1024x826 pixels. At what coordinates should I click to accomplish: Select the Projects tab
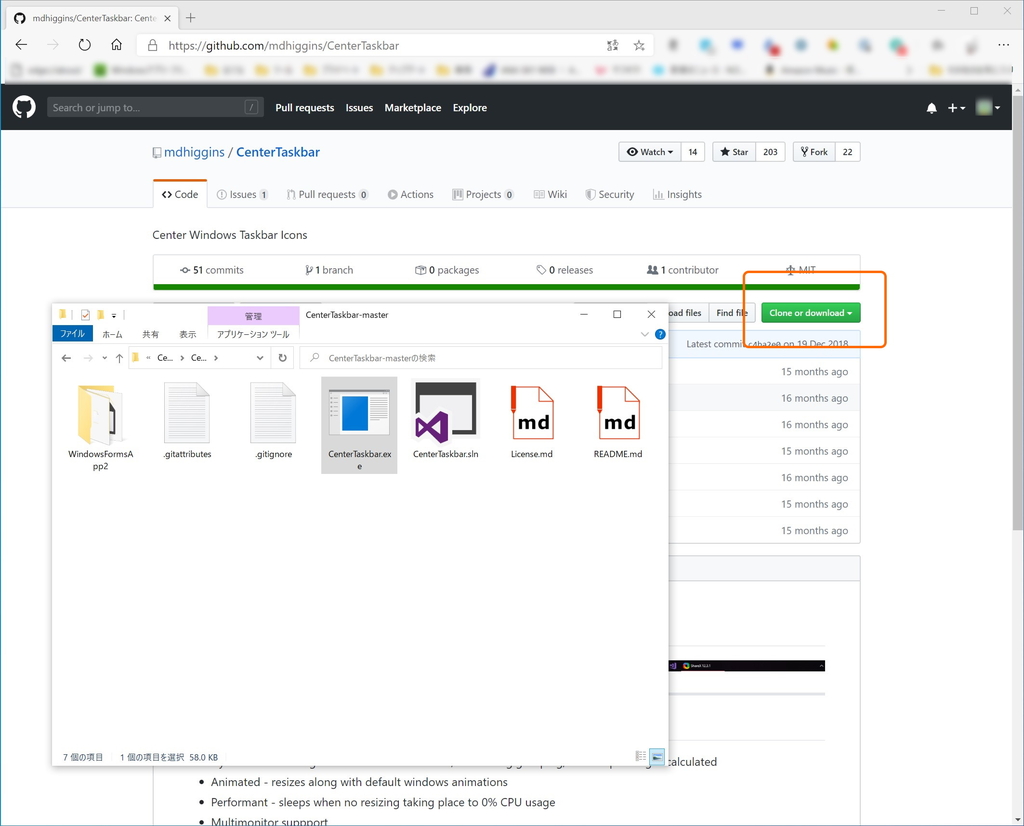pos(483,195)
